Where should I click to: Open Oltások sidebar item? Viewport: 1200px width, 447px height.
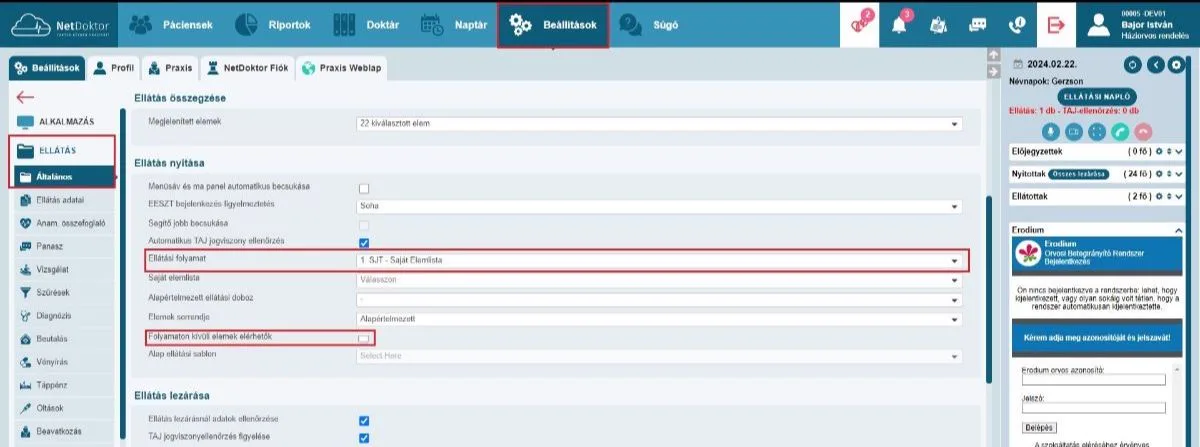pyautogui.click(x=64, y=408)
